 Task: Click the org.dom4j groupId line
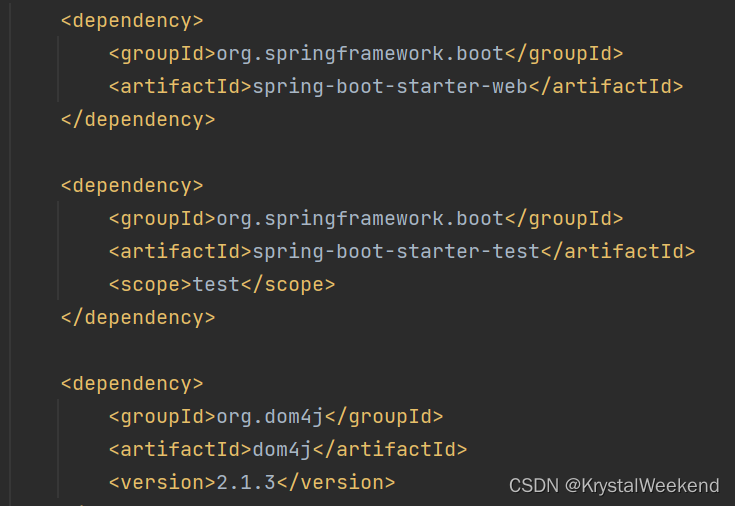pos(276,417)
